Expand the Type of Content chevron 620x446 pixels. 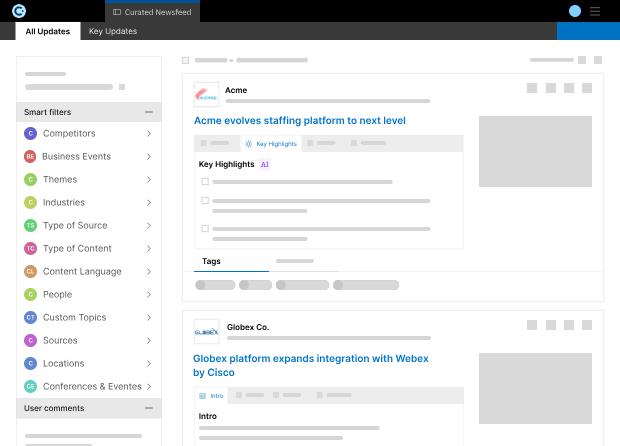pyautogui.click(x=149, y=248)
